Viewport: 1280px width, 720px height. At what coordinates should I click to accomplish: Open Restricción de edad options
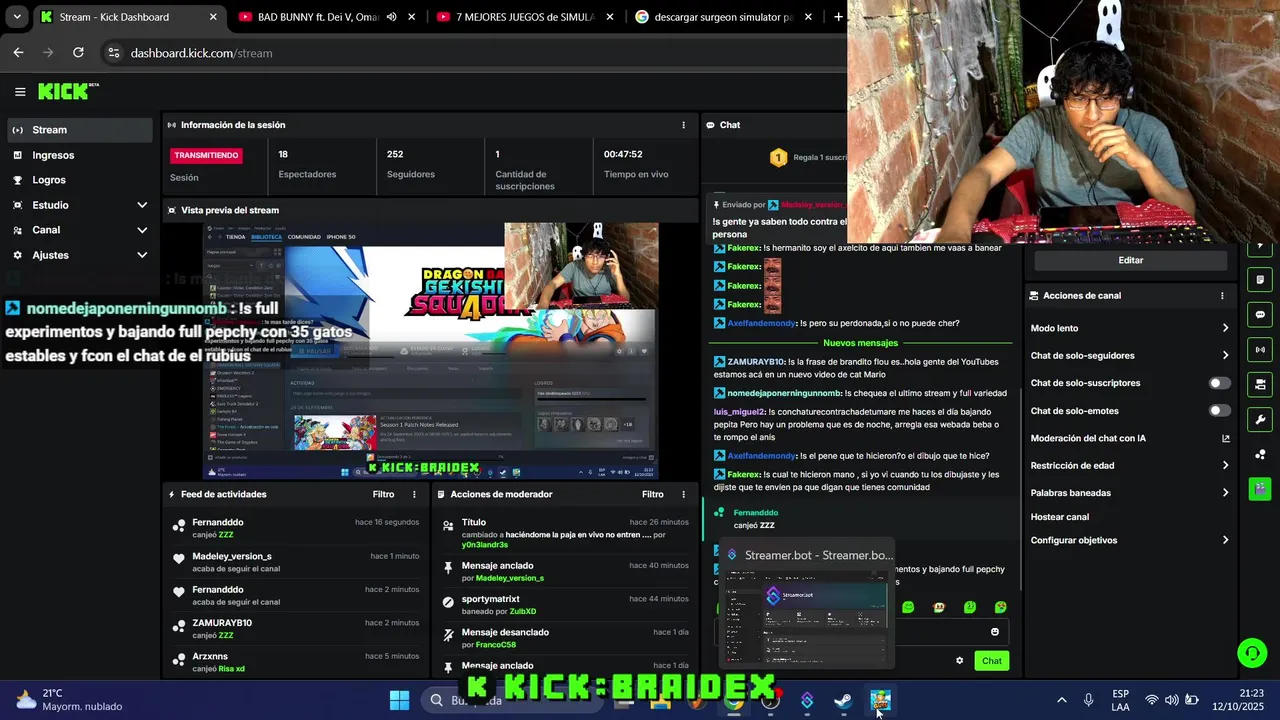[x=1130, y=465]
